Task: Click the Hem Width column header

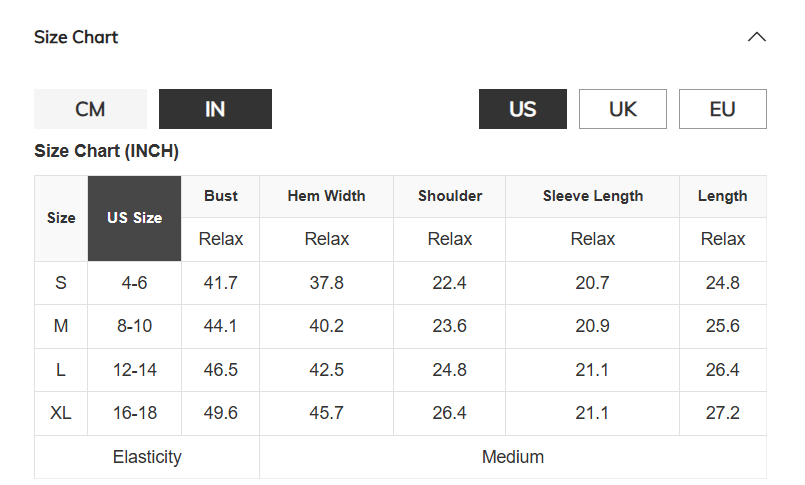Action: click(327, 196)
